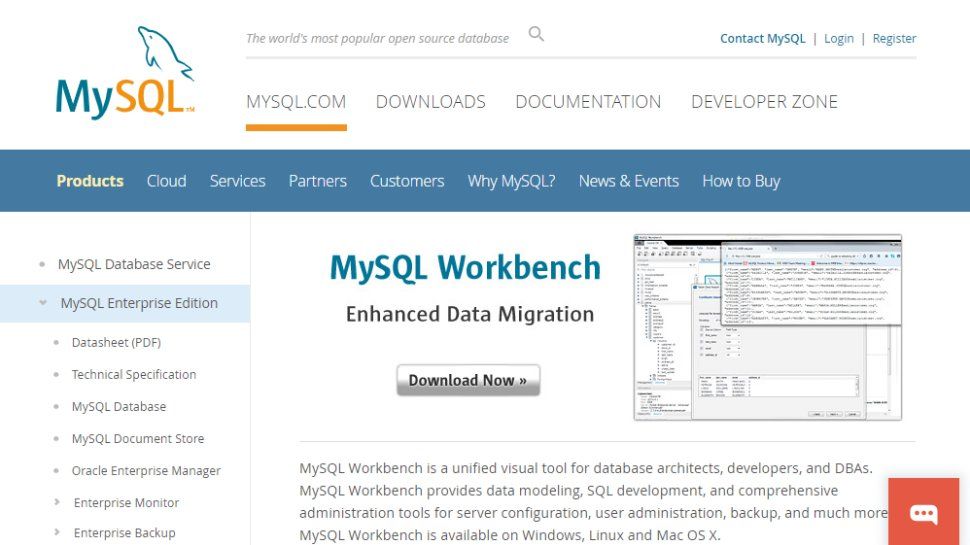
Task: Select Customers in the blue menu bar
Action: [407, 181]
